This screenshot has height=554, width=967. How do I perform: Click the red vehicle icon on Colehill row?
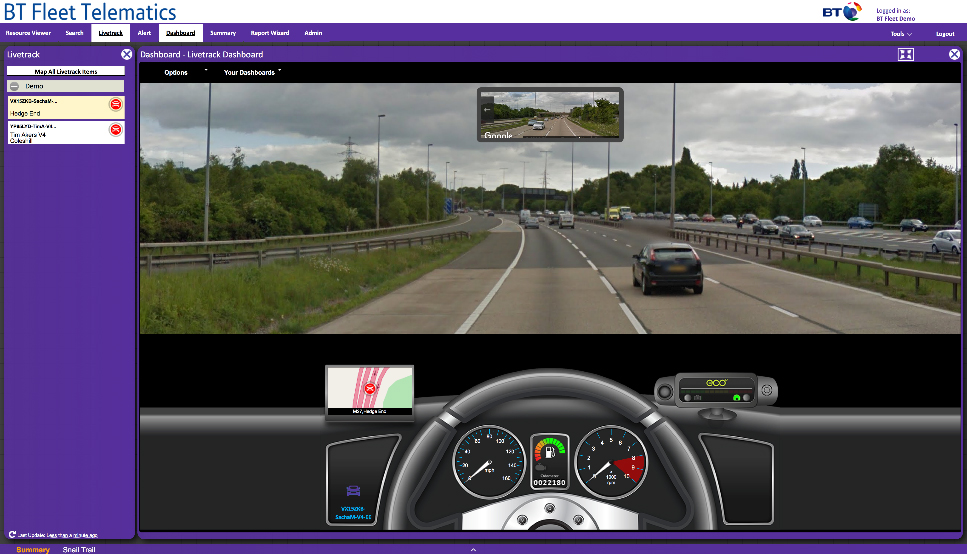(115, 130)
